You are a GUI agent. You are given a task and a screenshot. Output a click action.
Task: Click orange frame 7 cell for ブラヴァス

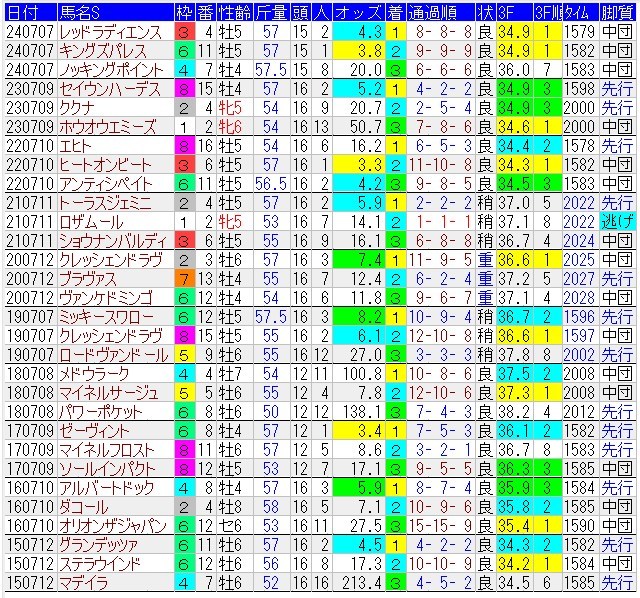184,279
